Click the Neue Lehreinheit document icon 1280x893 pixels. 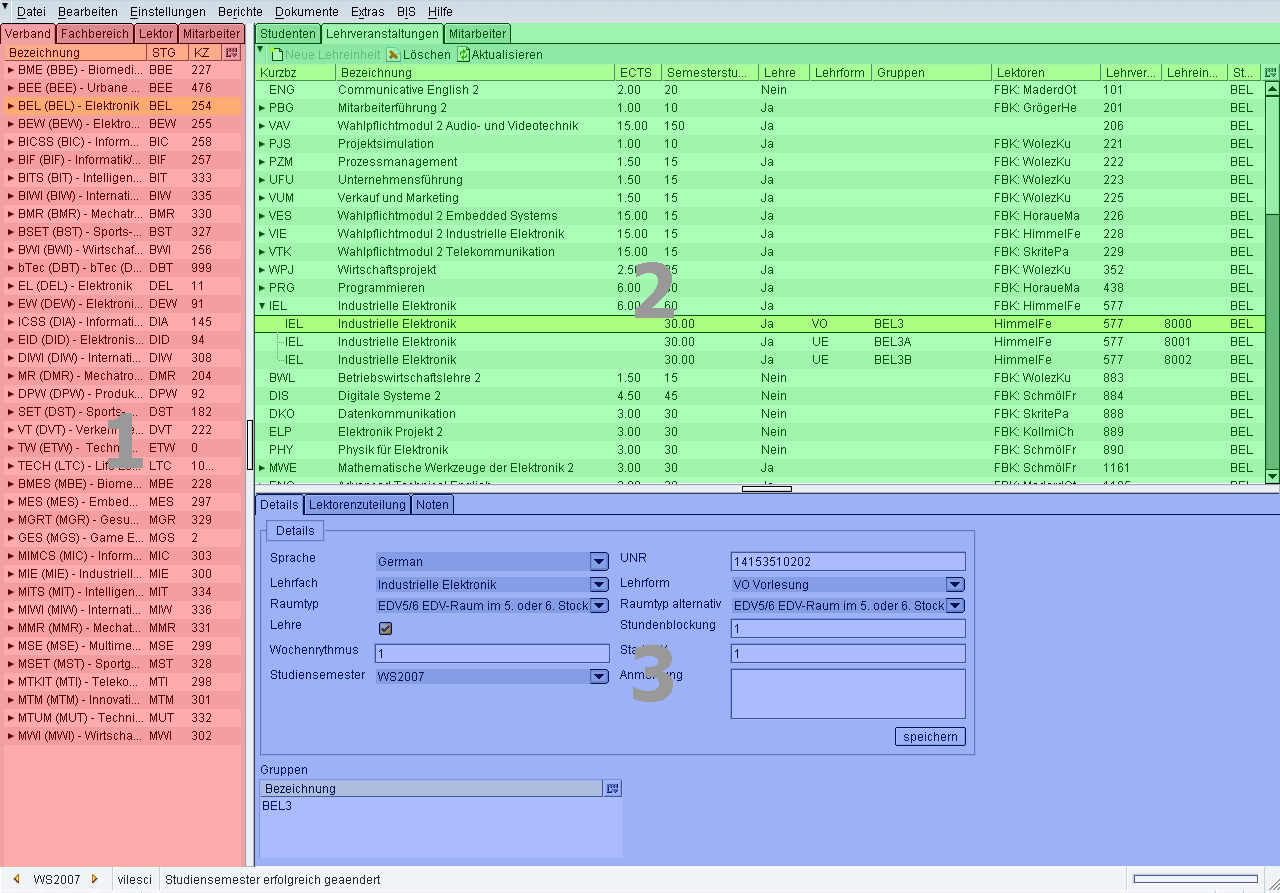pos(277,55)
